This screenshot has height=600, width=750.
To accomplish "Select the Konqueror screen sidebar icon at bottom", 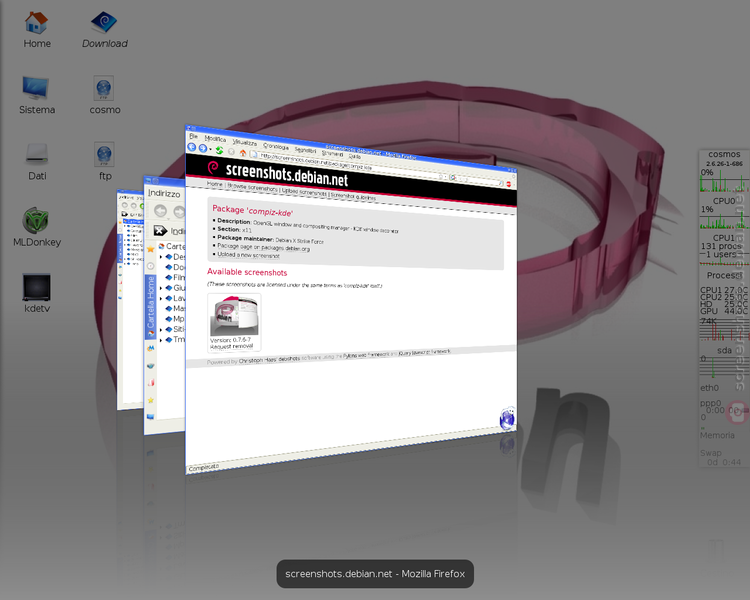I will (x=150, y=416).
